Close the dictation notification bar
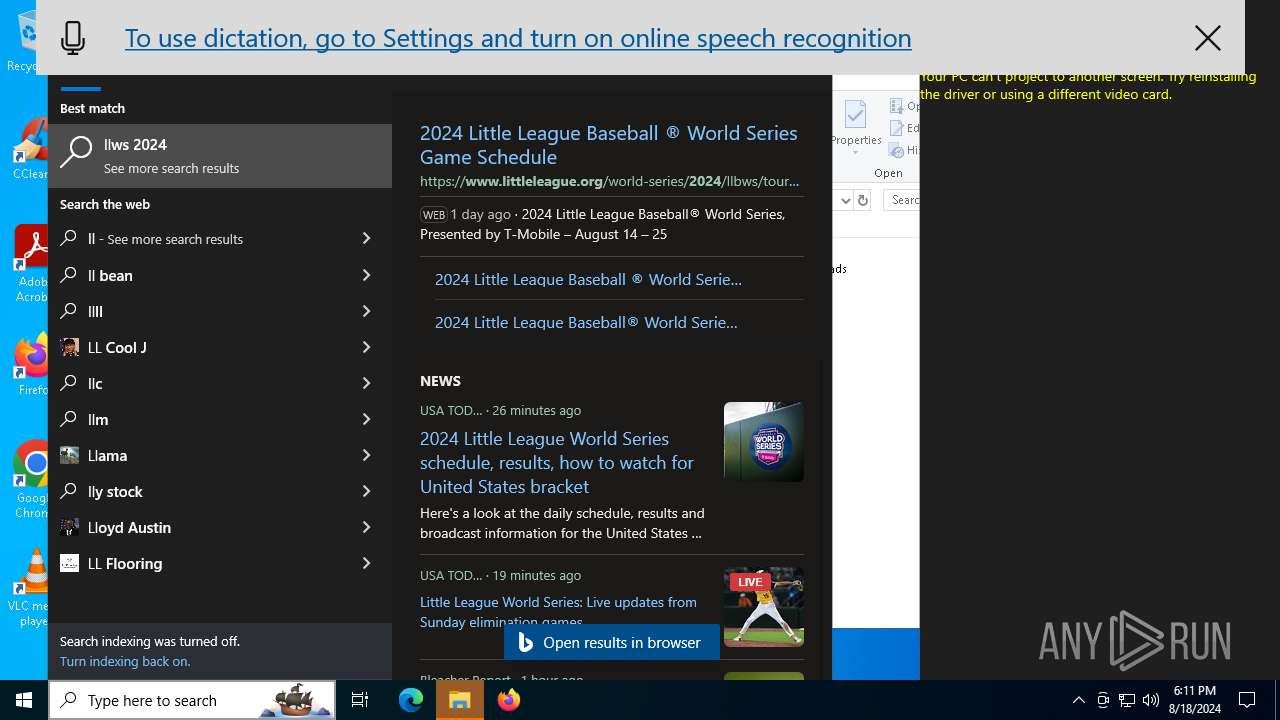 click(1207, 38)
